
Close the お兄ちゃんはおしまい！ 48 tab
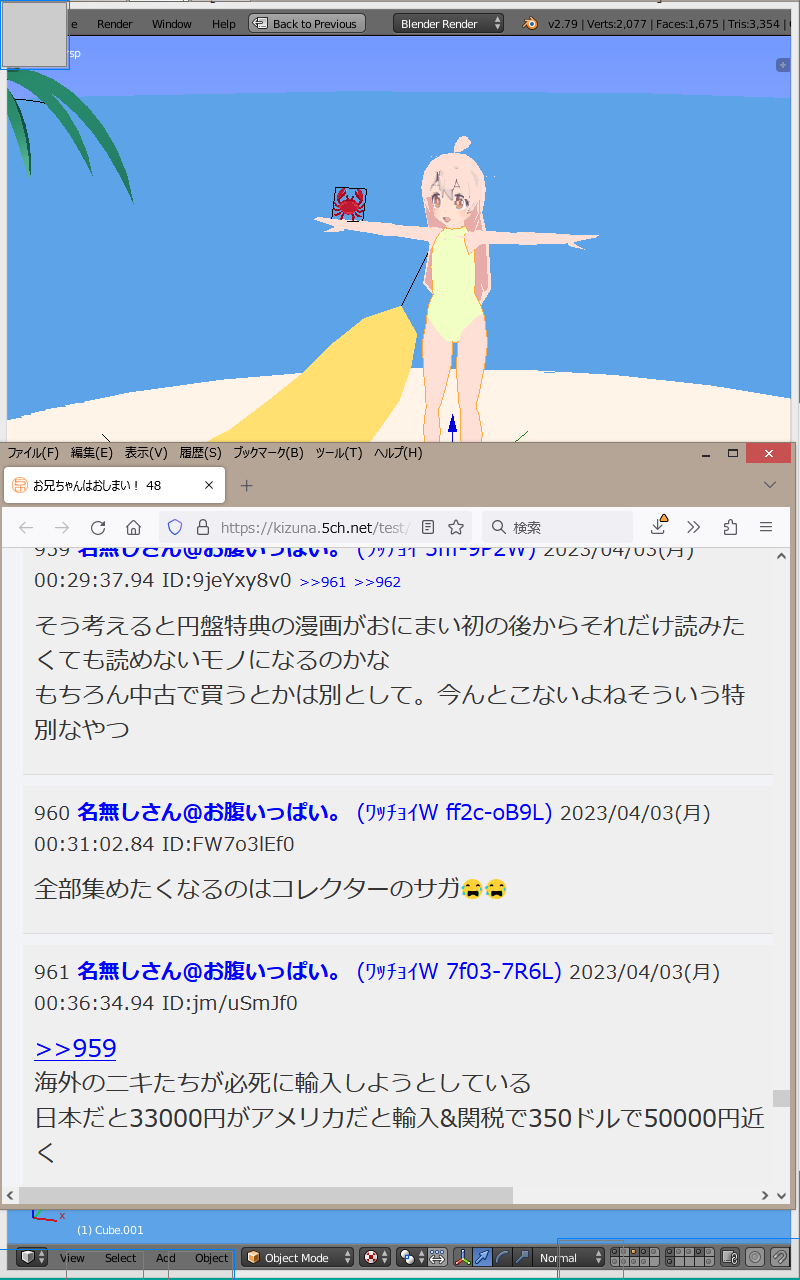click(x=209, y=485)
